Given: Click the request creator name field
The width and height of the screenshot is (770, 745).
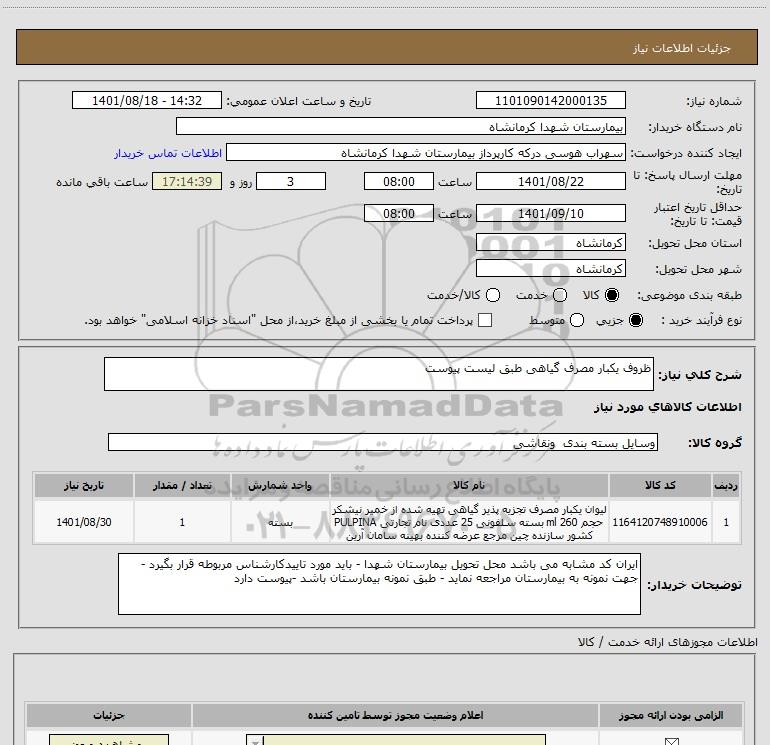Looking at the screenshot, I should tap(426, 152).
